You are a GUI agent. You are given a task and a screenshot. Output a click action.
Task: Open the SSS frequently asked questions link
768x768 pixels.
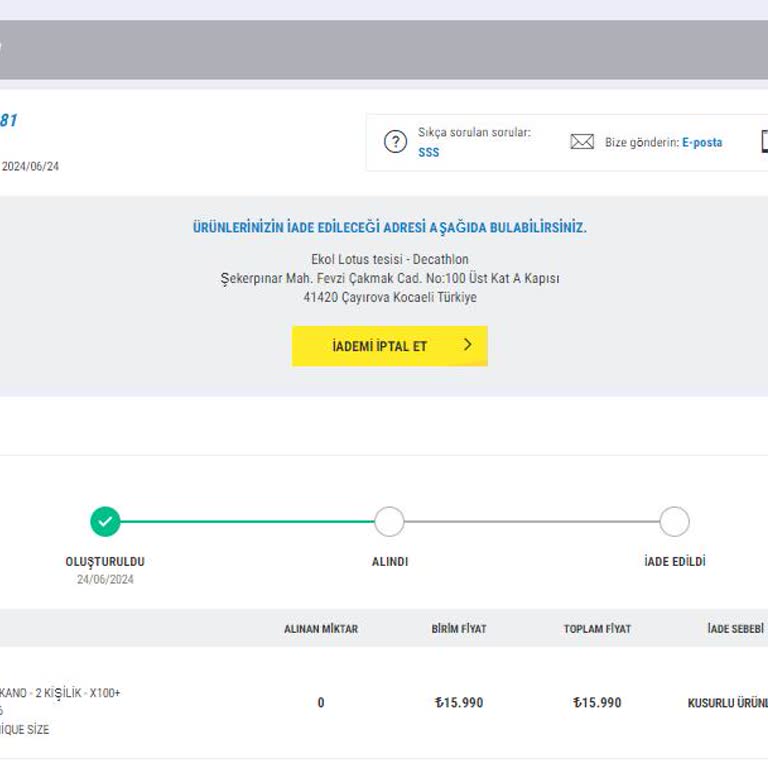[428, 152]
